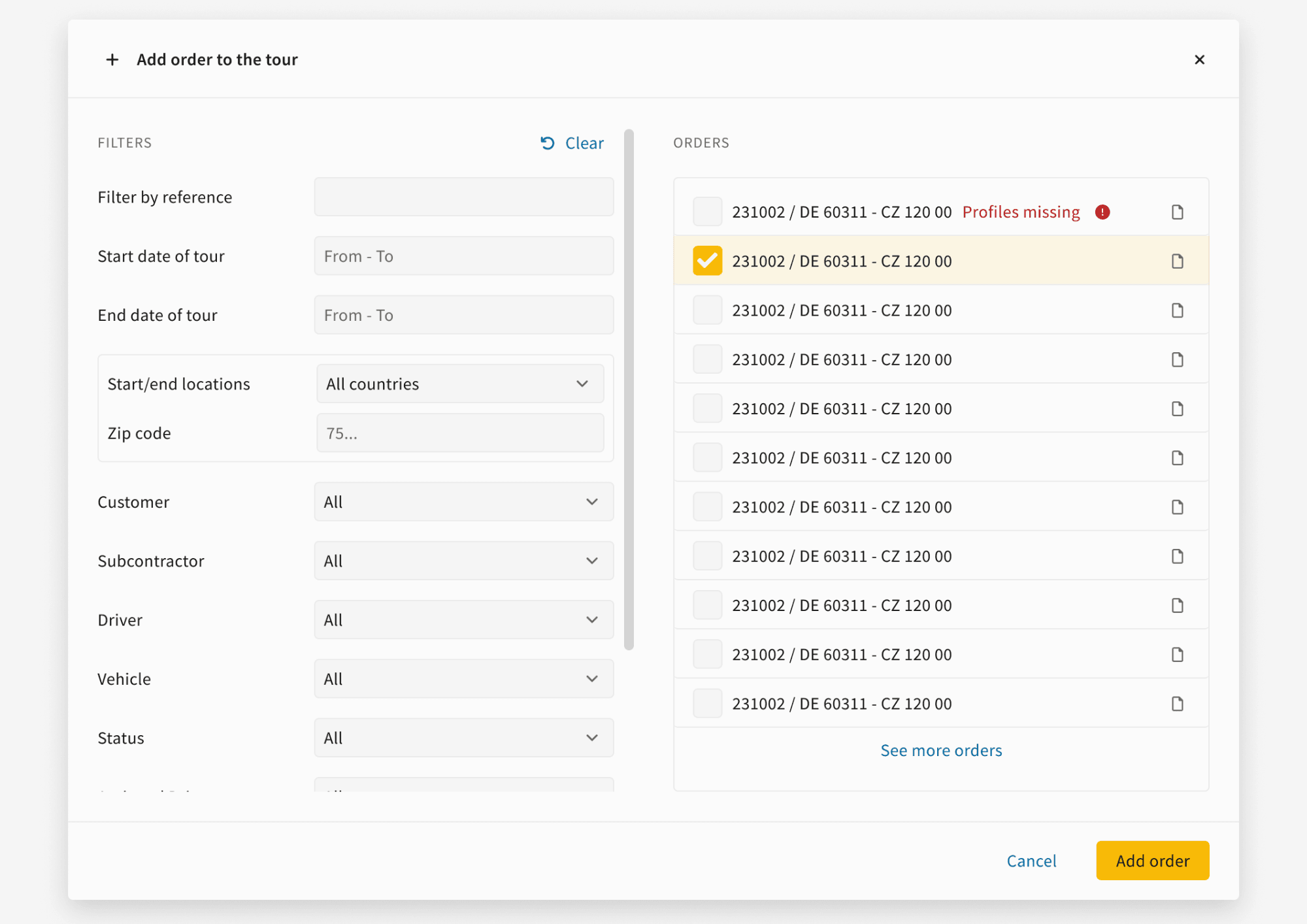The height and width of the screenshot is (924, 1307).
Task: Open document icon of the checked order
Action: point(1177,261)
